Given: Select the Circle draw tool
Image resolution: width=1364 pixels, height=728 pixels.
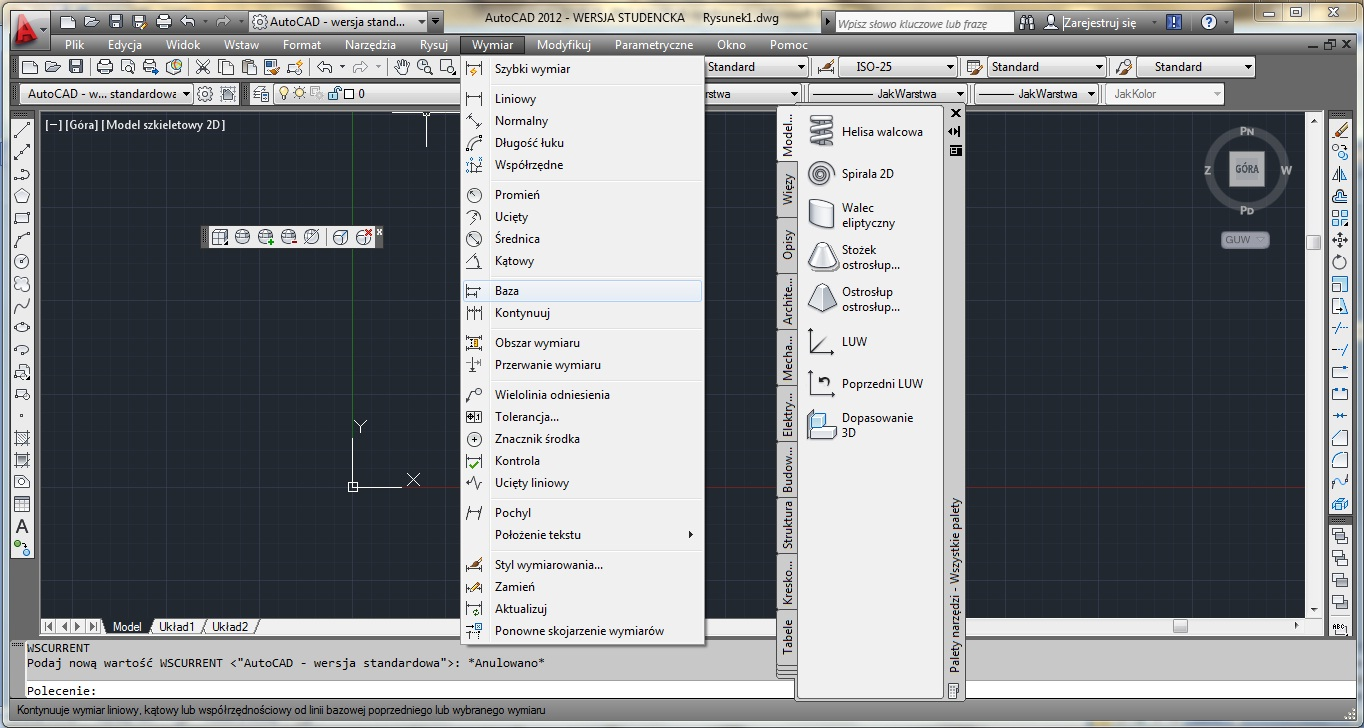Looking at the screenshot, I should coord(22,262).
